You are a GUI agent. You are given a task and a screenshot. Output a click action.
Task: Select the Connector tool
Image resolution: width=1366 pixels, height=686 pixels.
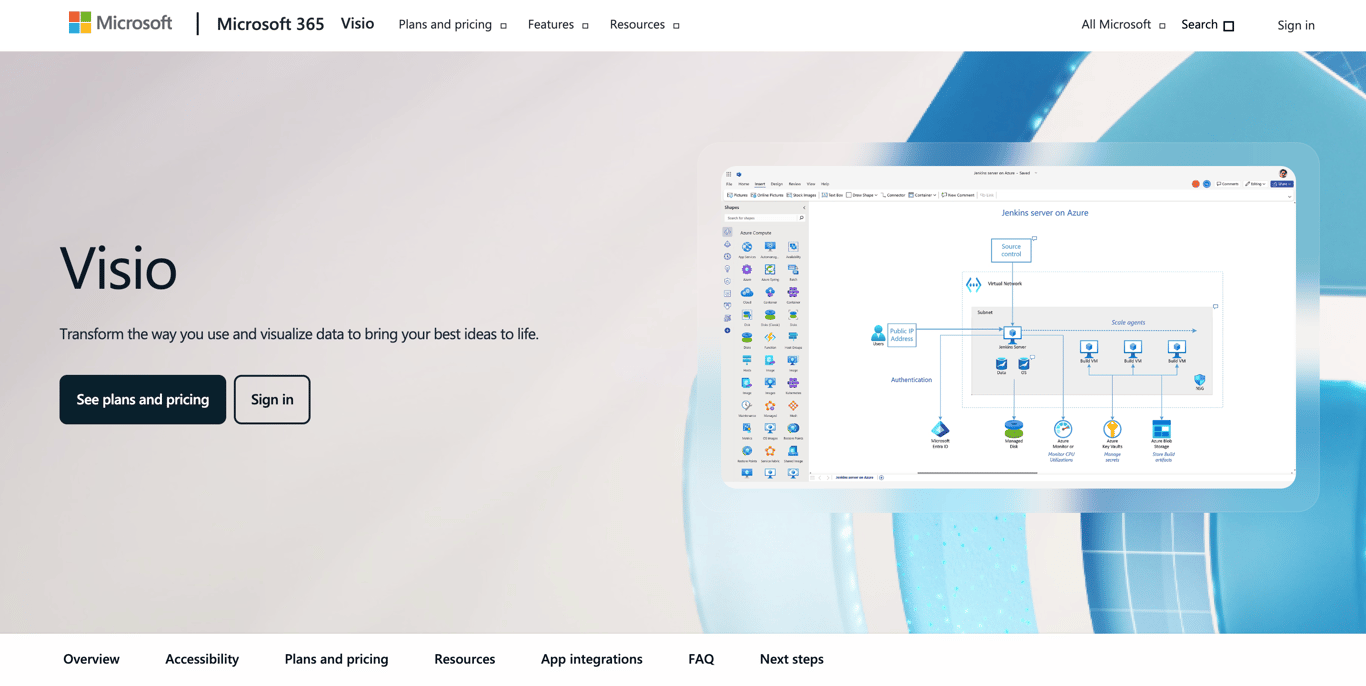[x=890, y=195]
